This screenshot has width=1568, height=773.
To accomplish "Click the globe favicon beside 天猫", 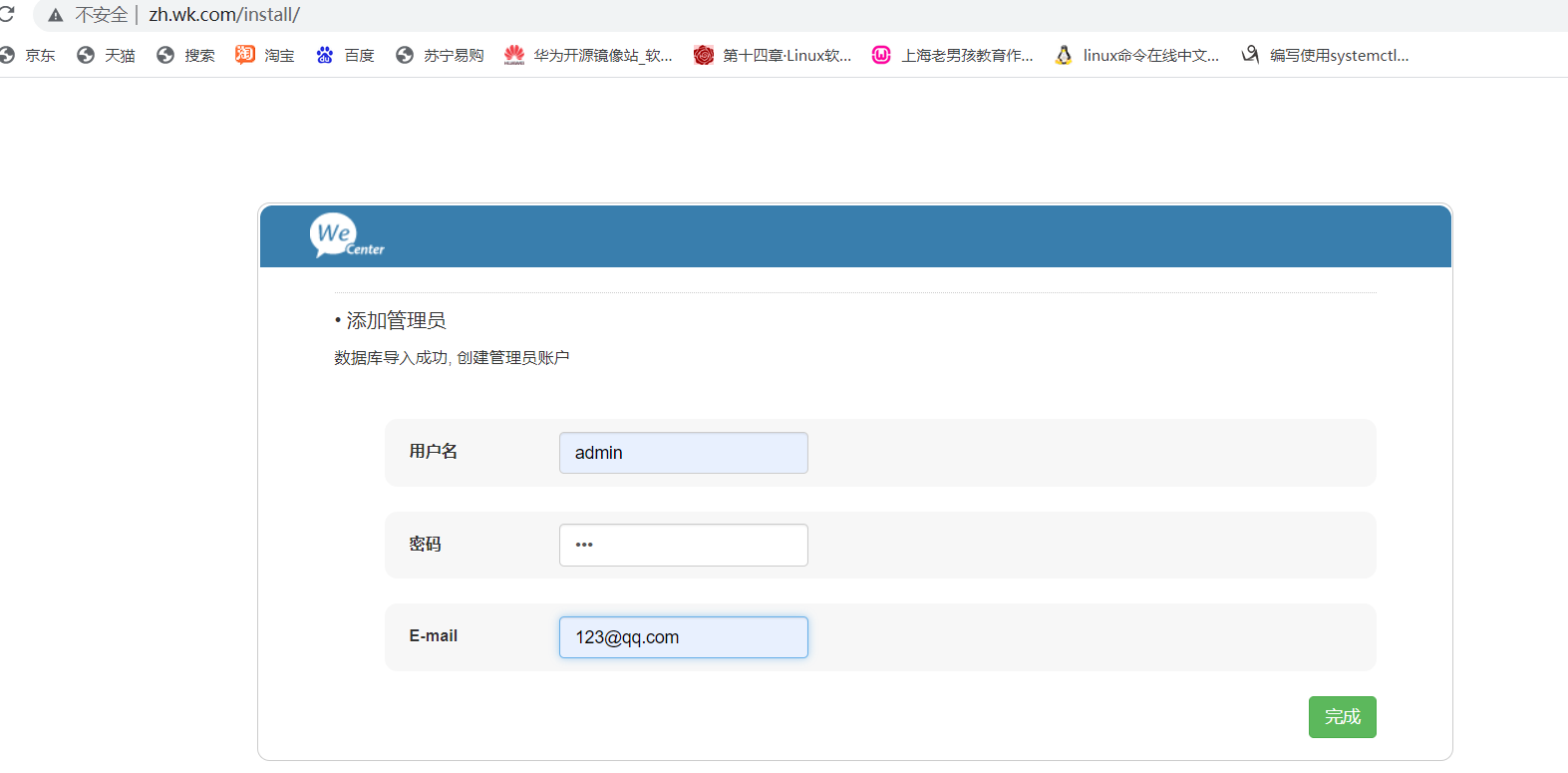I will tap(86, 55).
